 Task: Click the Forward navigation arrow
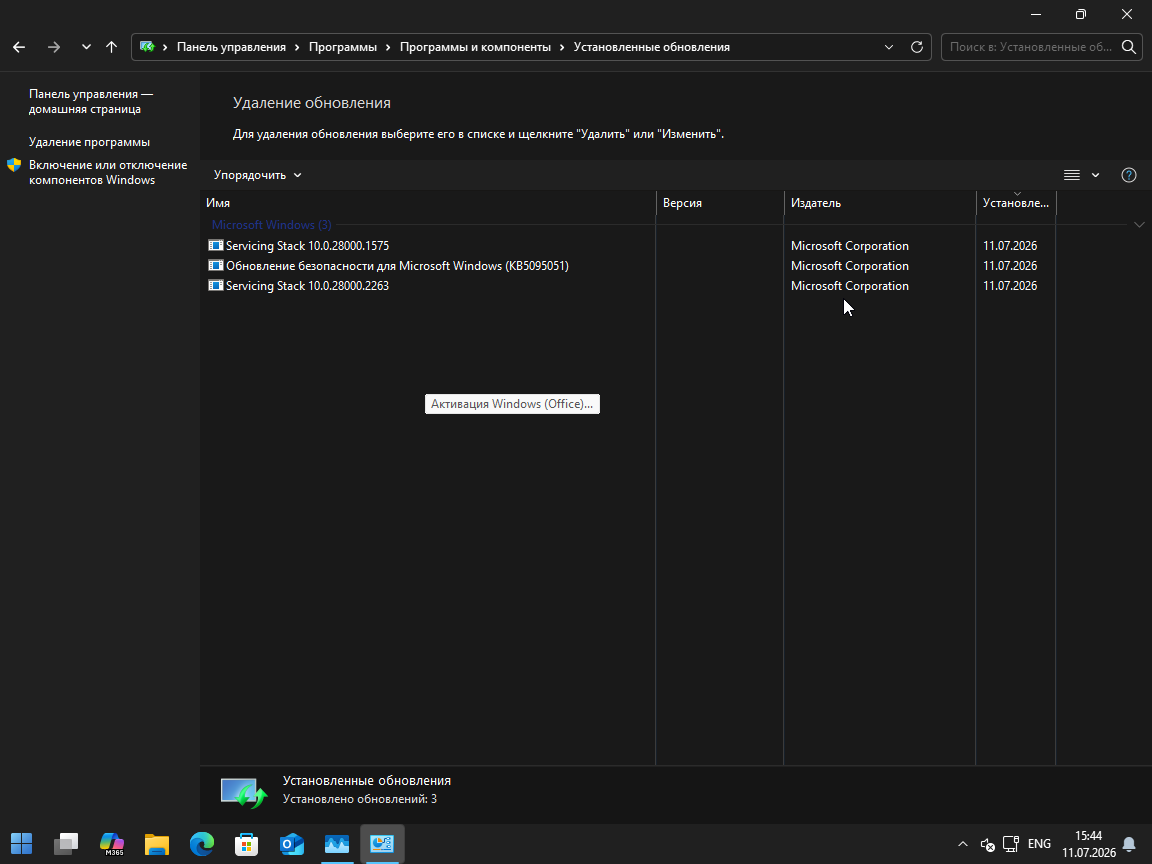(x=54, y=47)
